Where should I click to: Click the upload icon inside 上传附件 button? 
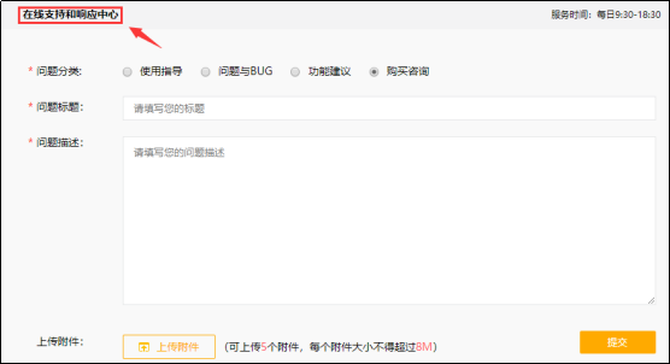click(144, 347)
